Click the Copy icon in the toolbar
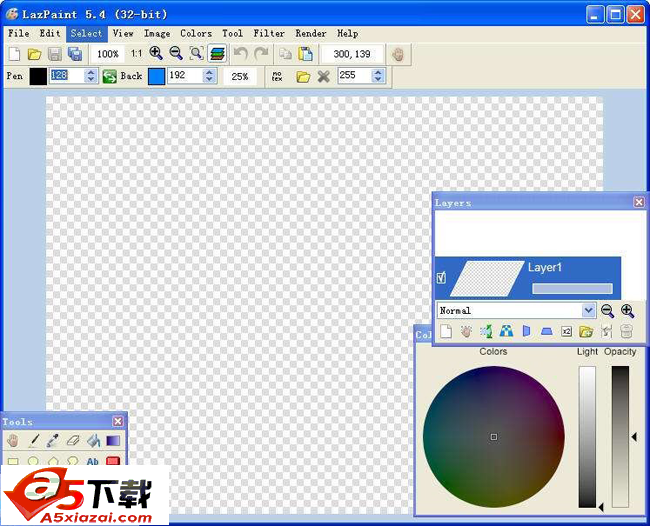Viewport: 650px width, 526px height. [x=285, y=53]
